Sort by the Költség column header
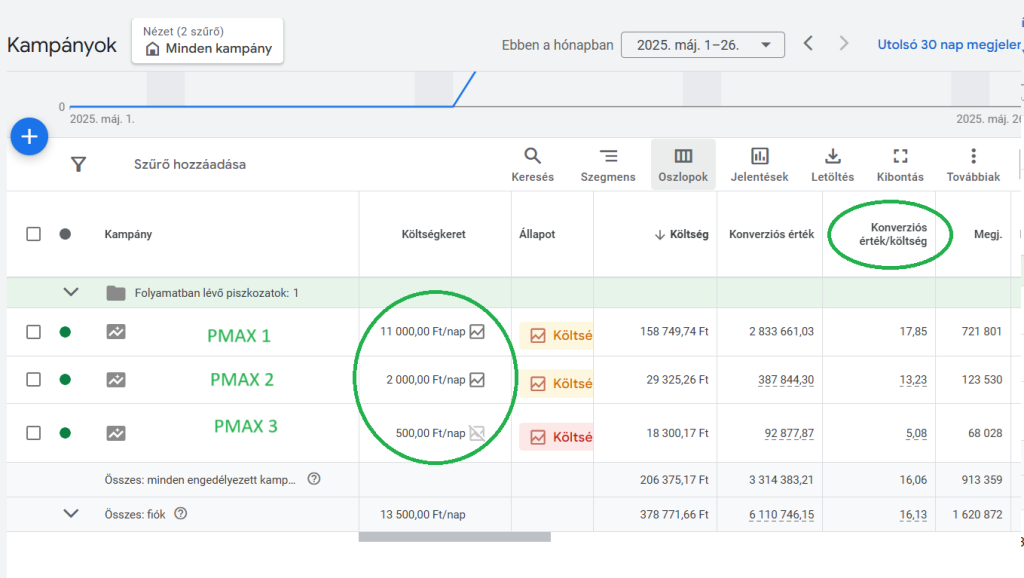1024x578 pixels. [683, 234]
